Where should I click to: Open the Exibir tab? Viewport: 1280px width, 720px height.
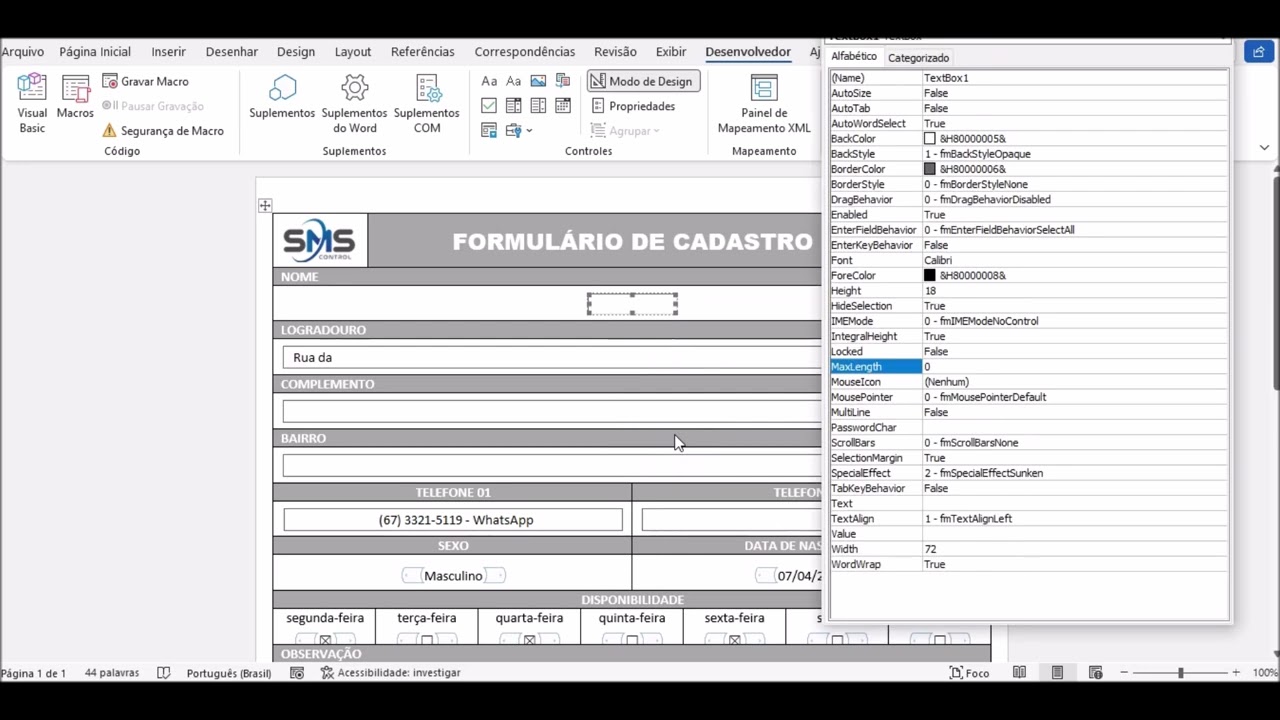(671, 52)
